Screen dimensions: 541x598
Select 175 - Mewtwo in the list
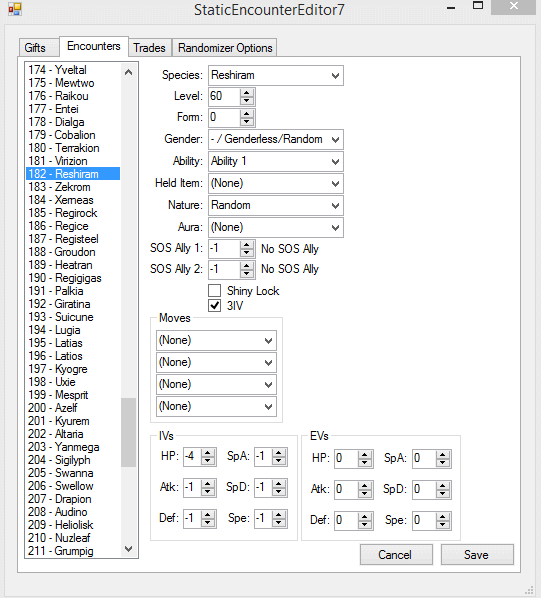pyautogui.click(x=73, y=83)
